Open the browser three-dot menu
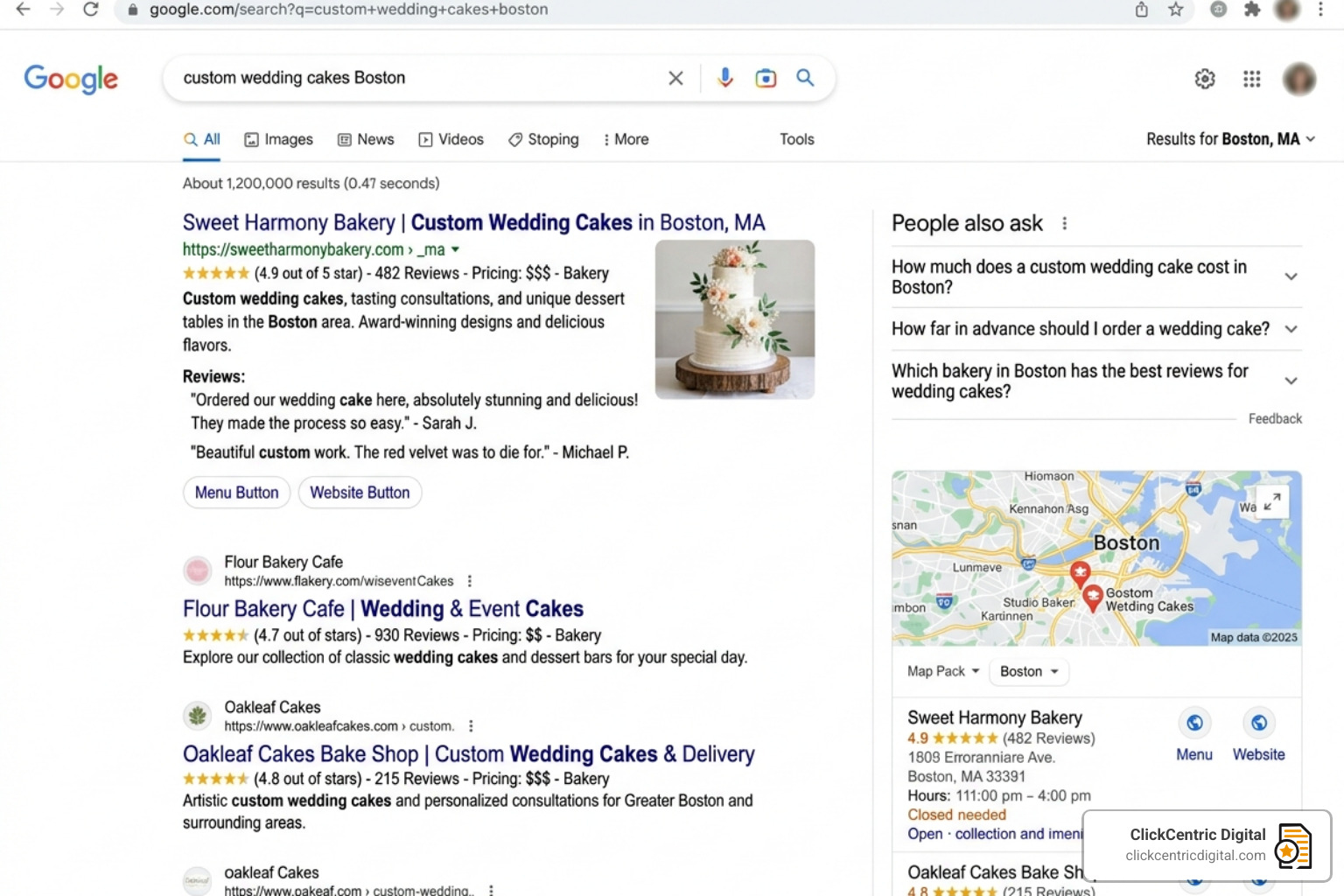 1321,10
